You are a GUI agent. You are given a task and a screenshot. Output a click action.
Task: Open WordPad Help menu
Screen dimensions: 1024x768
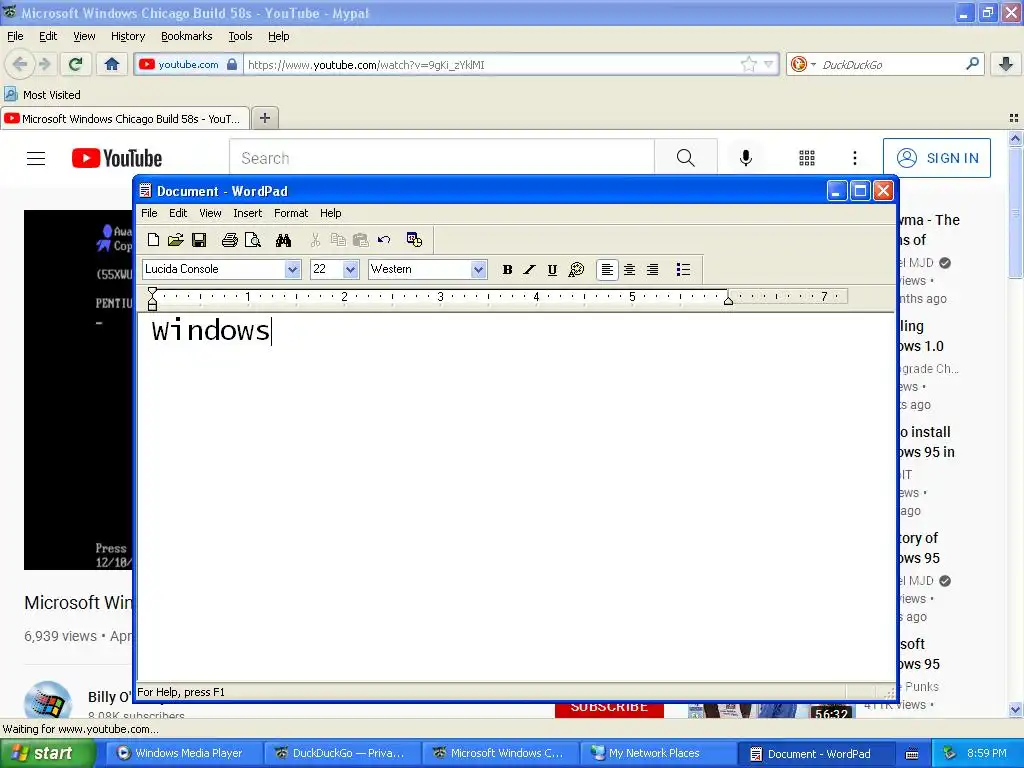click(330, 213)
